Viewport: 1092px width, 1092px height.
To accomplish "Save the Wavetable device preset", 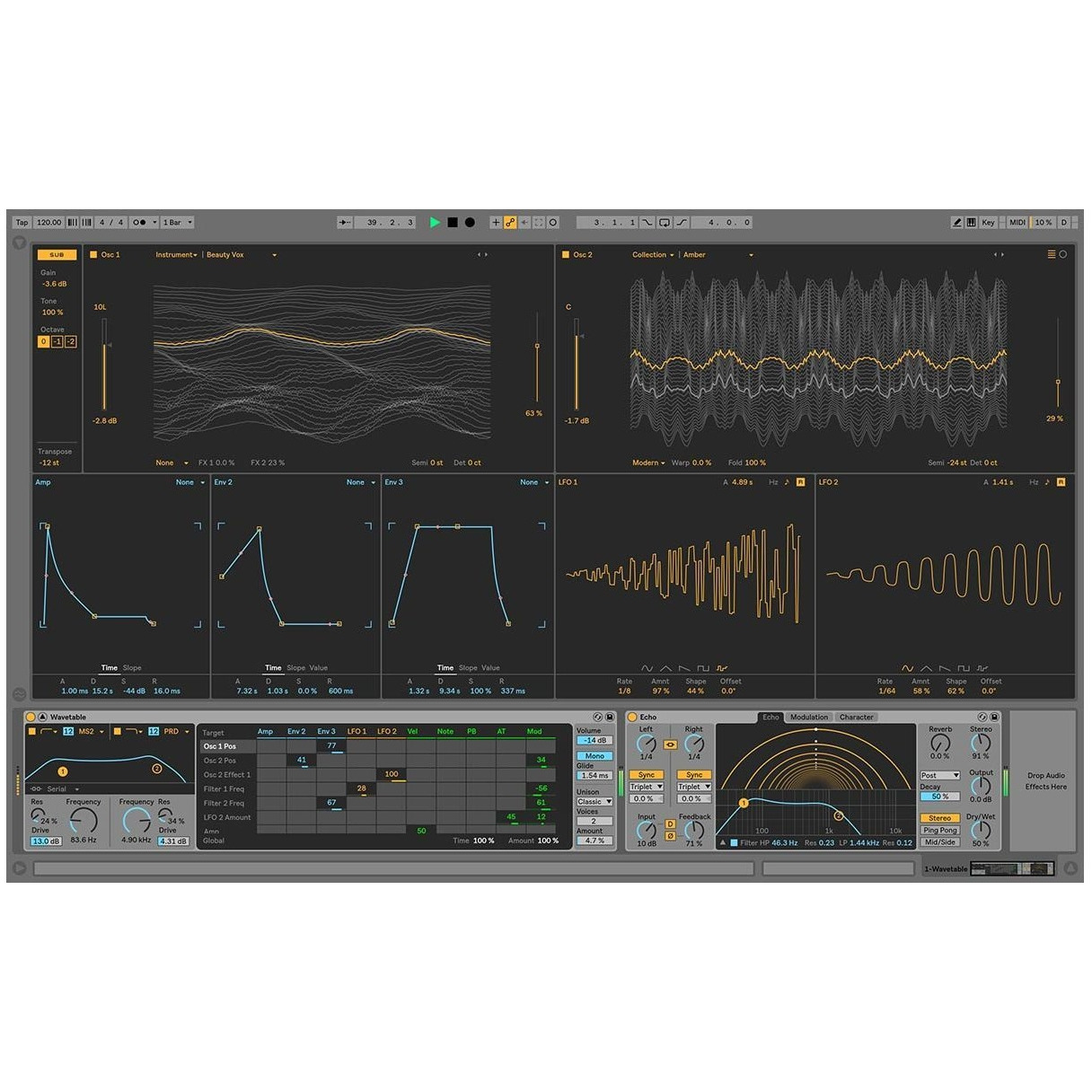I will 610,718.
